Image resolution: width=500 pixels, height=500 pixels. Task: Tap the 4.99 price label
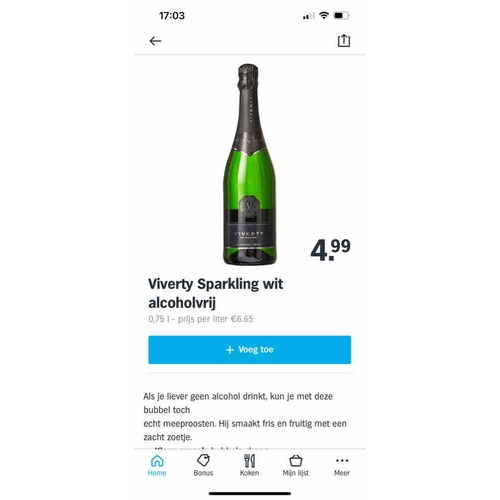tap(330, 250)
